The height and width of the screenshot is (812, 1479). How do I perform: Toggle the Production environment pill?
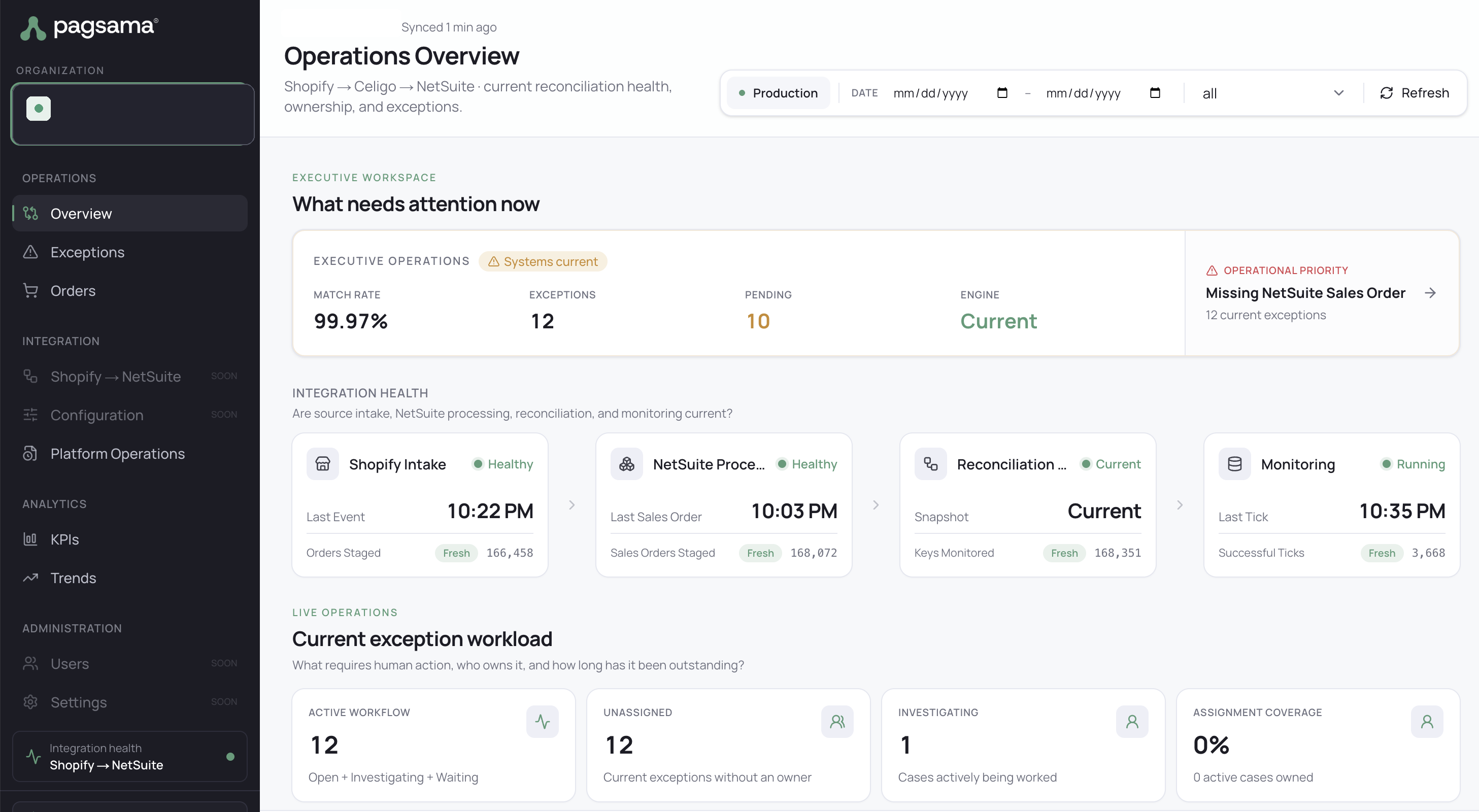click(x=778, y=93)
